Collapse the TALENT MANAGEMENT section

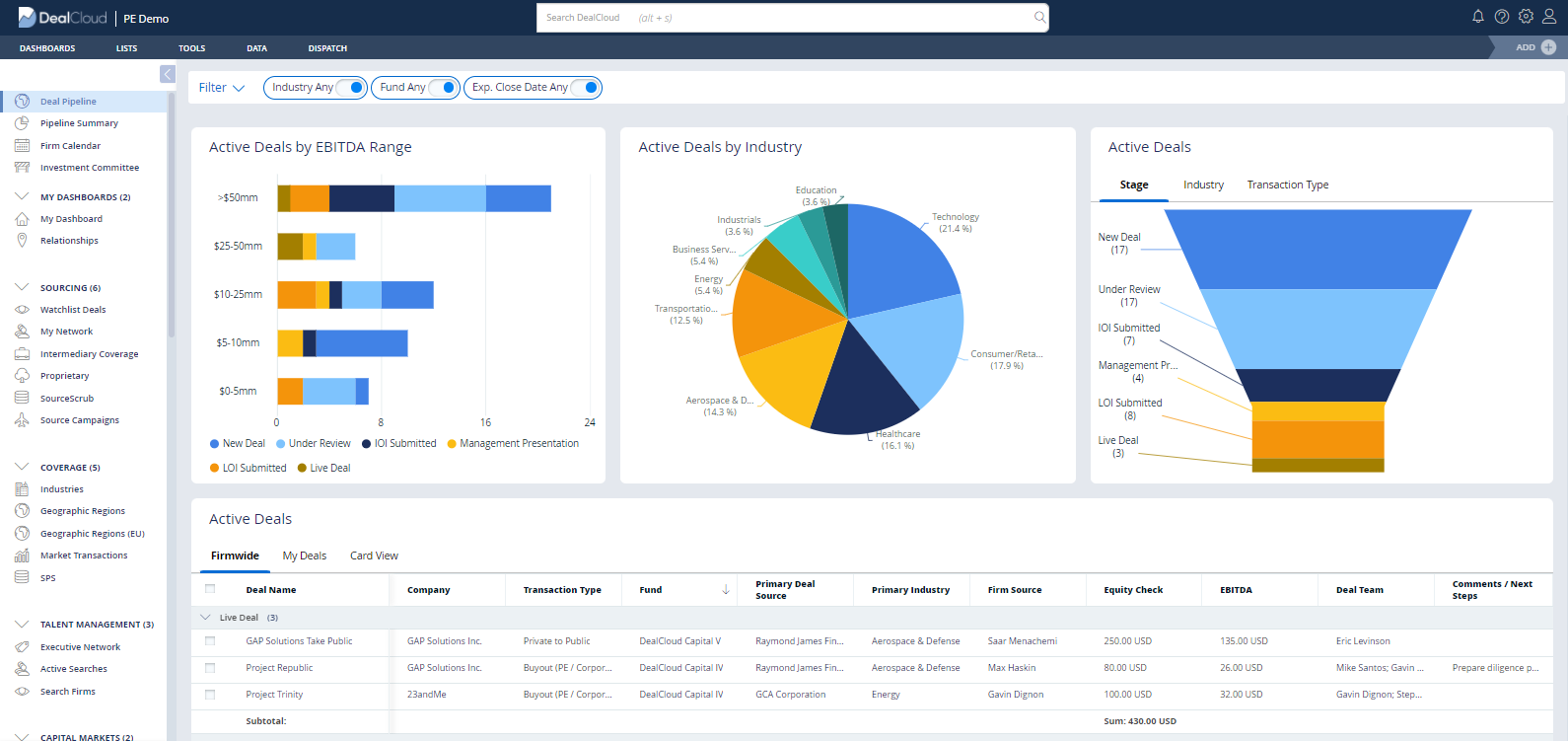pyautogui.click(x=22, y=624)
